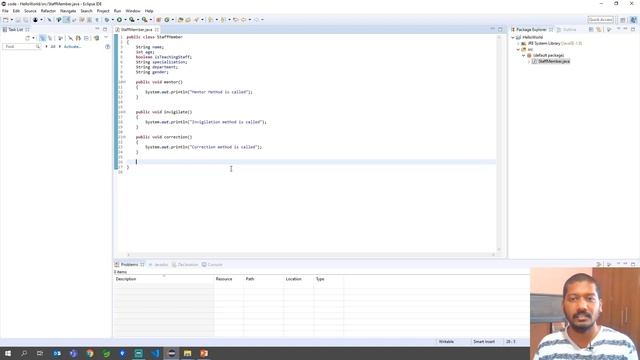Click the Resource column header

(229, 279)
